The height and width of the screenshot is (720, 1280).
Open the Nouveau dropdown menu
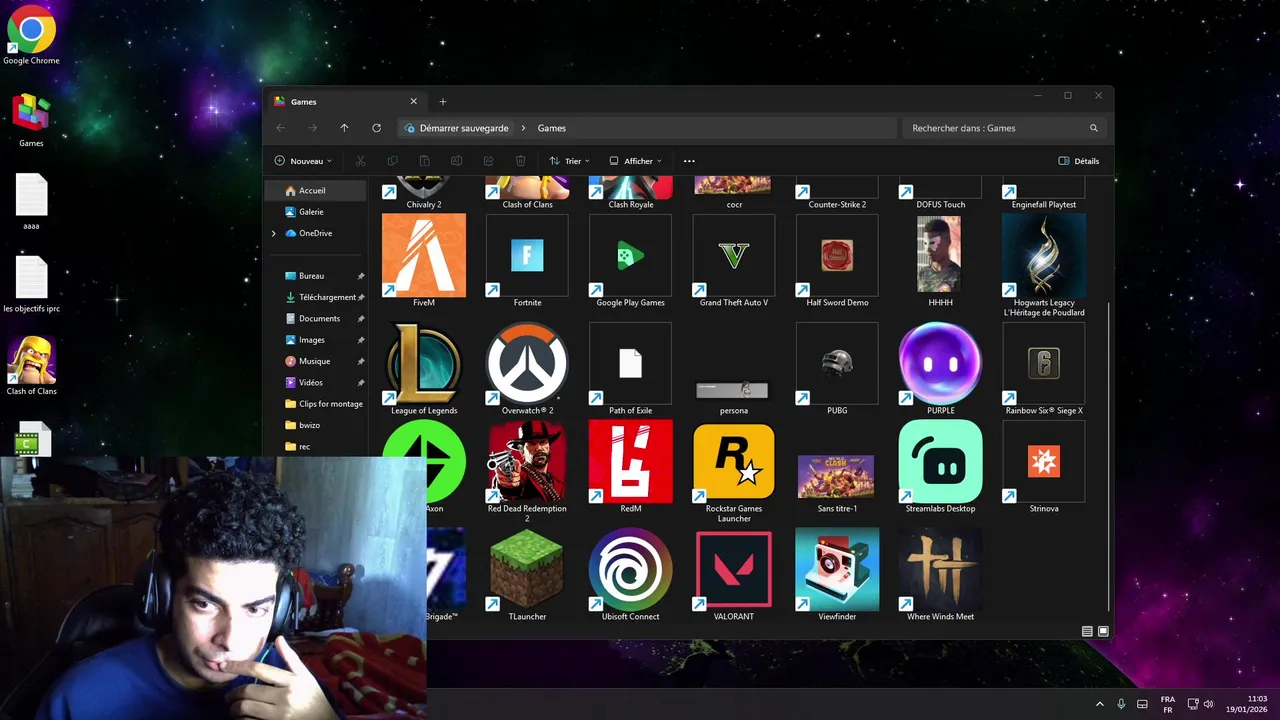coord(303,161)
